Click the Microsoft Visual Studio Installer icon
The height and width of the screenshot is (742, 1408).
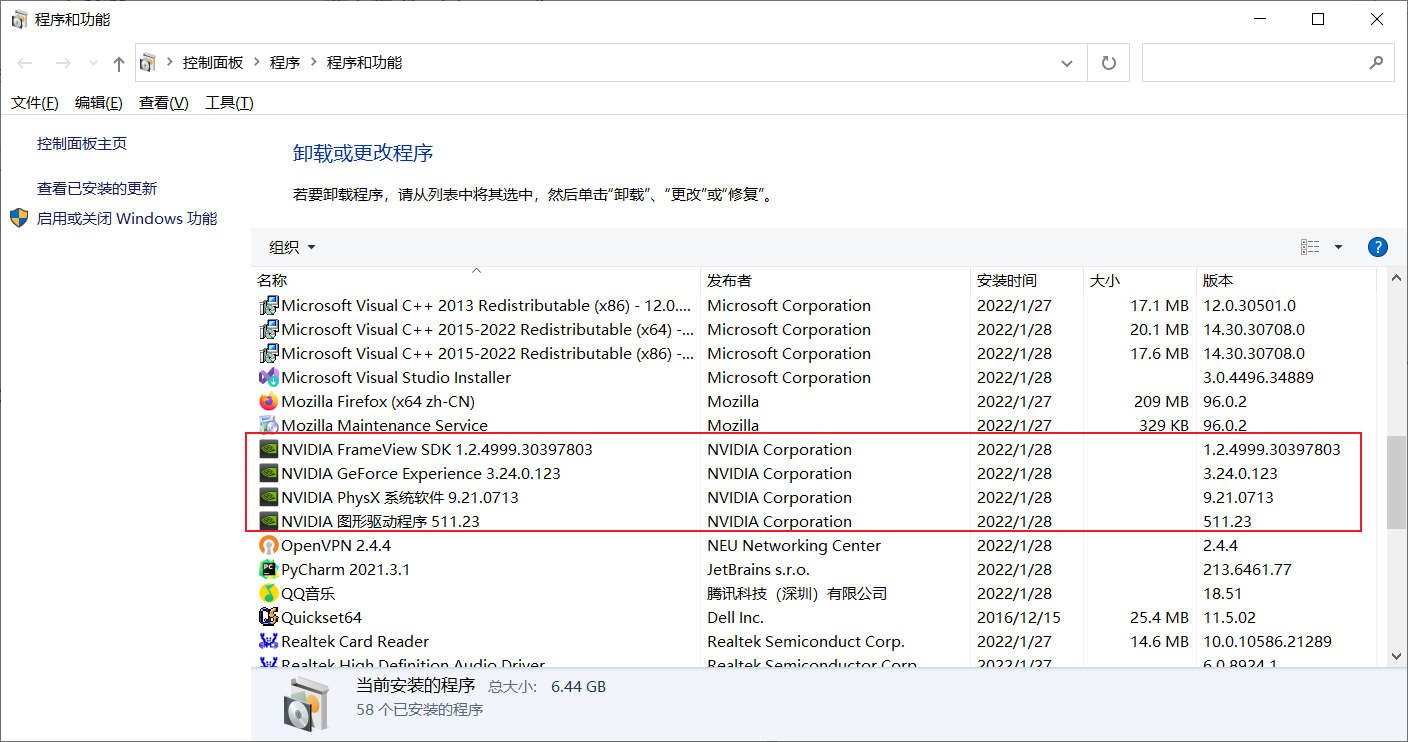pyautogui.click(x=268, y=377)
